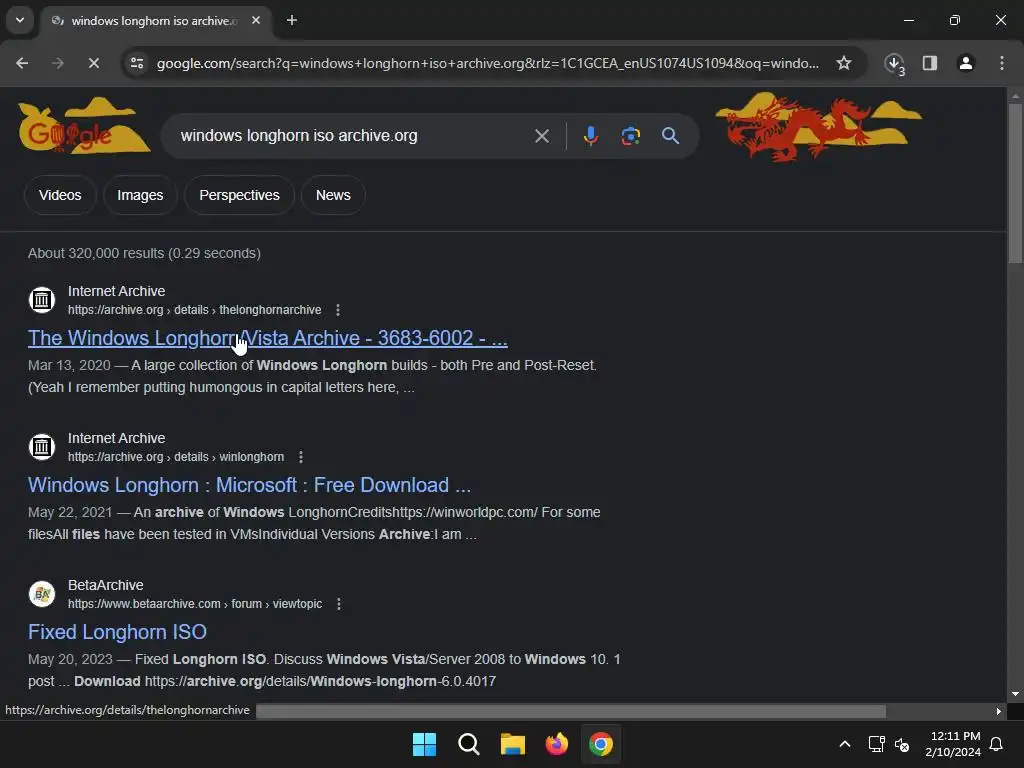Screen dimensions: 1024x768
Task: Open the notifications bell
Action: tap(997, 744)
